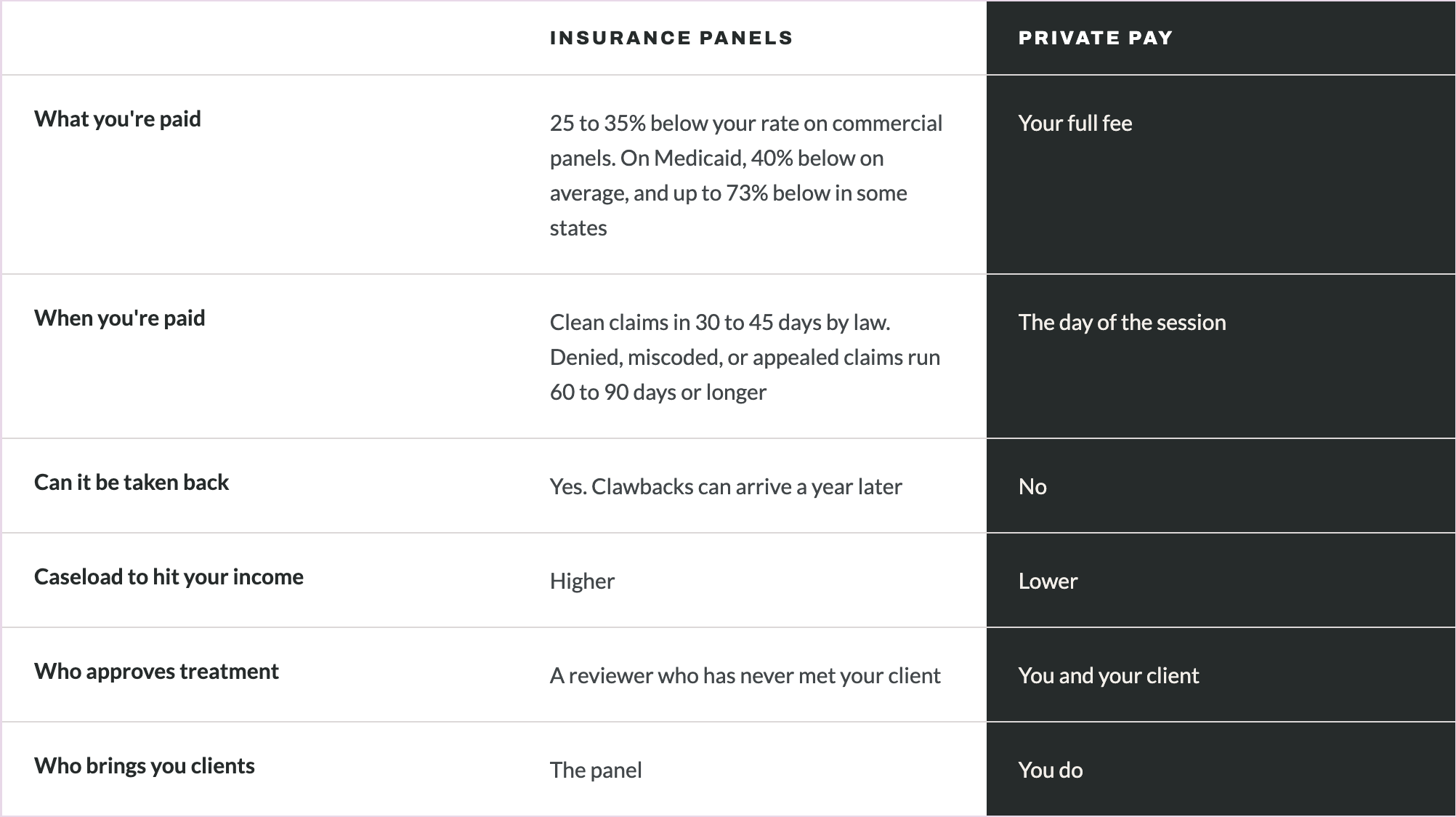Select 'The day of the session' cell
Screen dimensions: 1456x817
pyautogui.click(x=1122, y=322)
